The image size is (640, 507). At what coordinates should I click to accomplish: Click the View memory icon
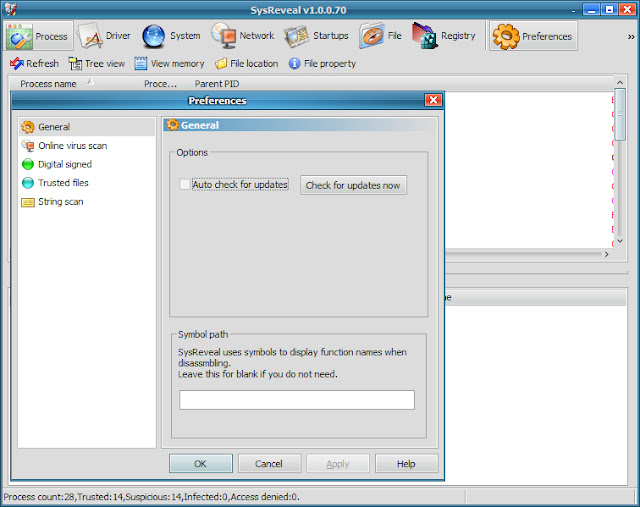click(x=141, y=64)
